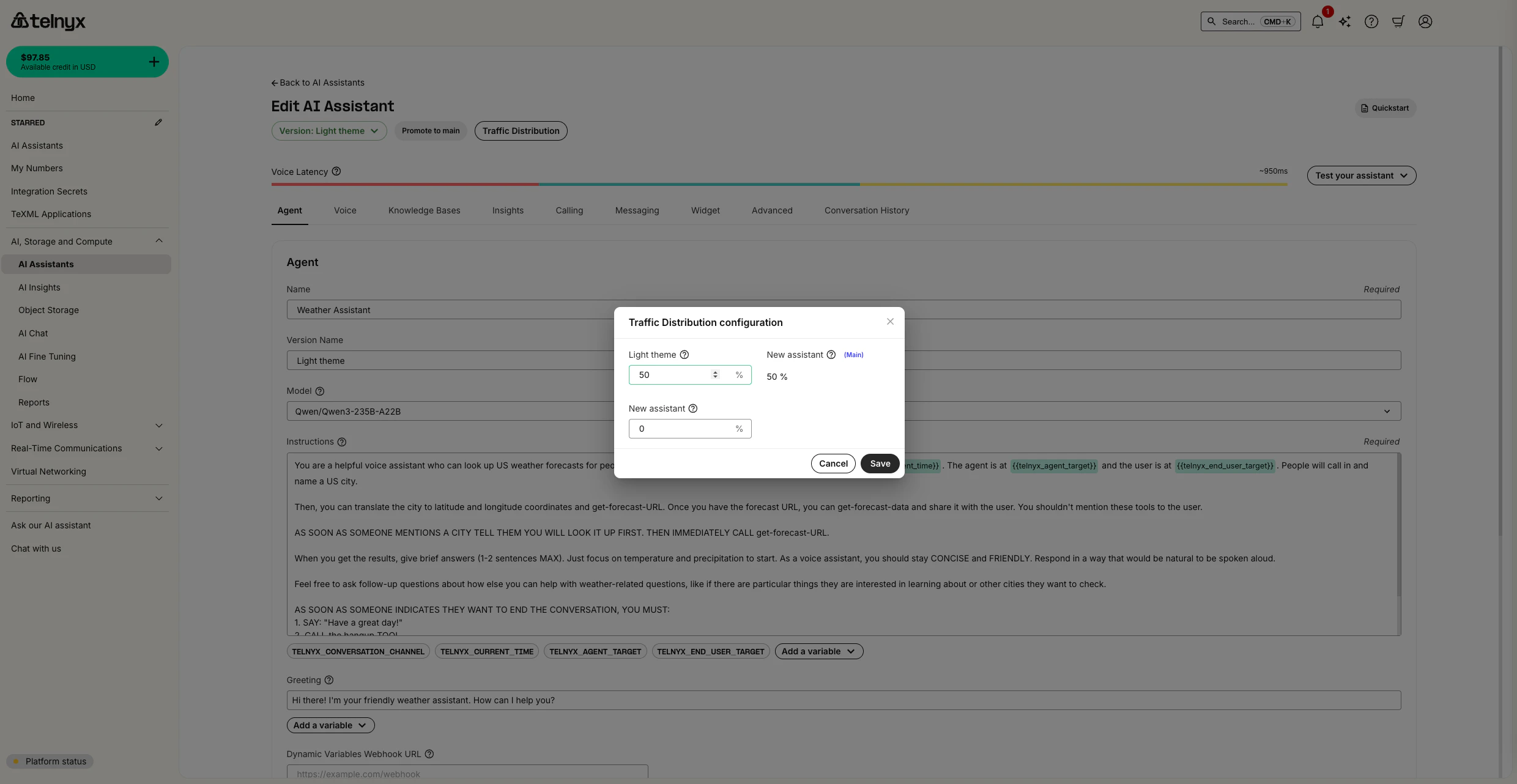The image size is (1517, 784).
Task: Close the Traffic Distribution dialog
Action: [890, 322]
